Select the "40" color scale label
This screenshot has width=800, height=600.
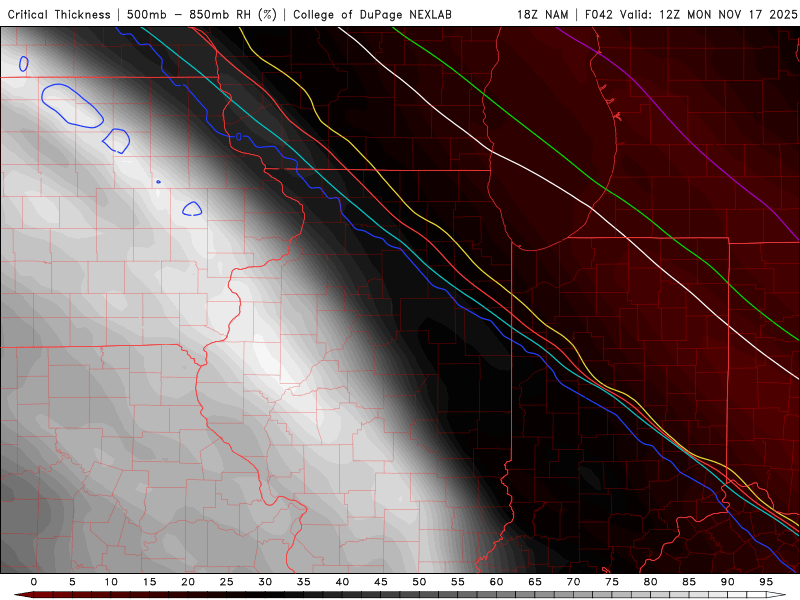coord(342,582)
